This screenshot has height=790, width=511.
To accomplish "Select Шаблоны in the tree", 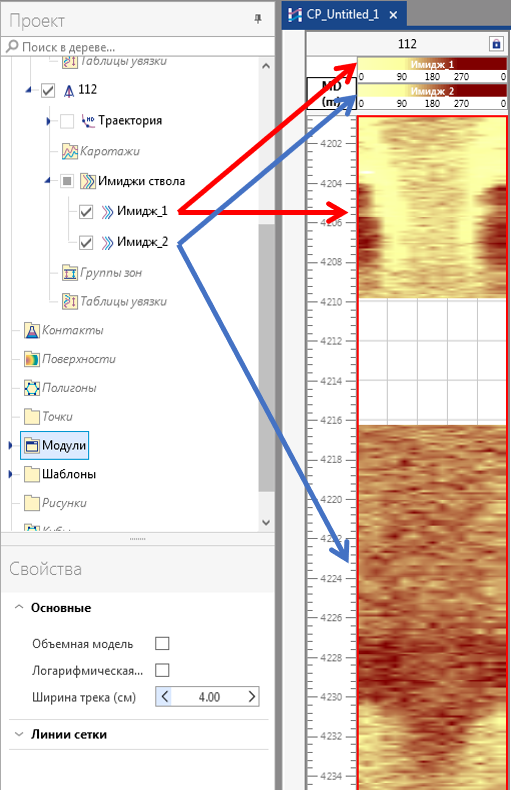I will point(69,474).
